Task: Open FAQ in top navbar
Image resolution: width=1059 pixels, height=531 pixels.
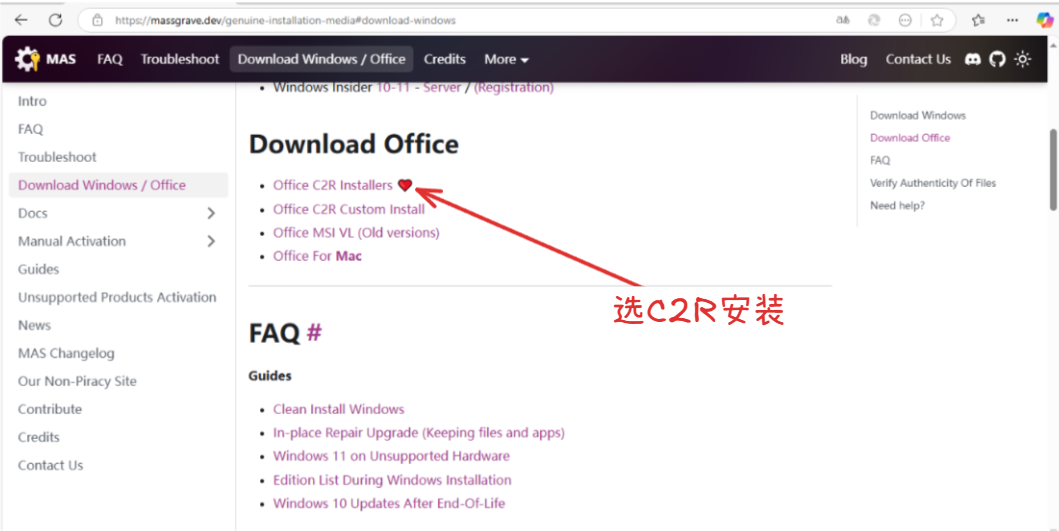Action: point(110,59)
